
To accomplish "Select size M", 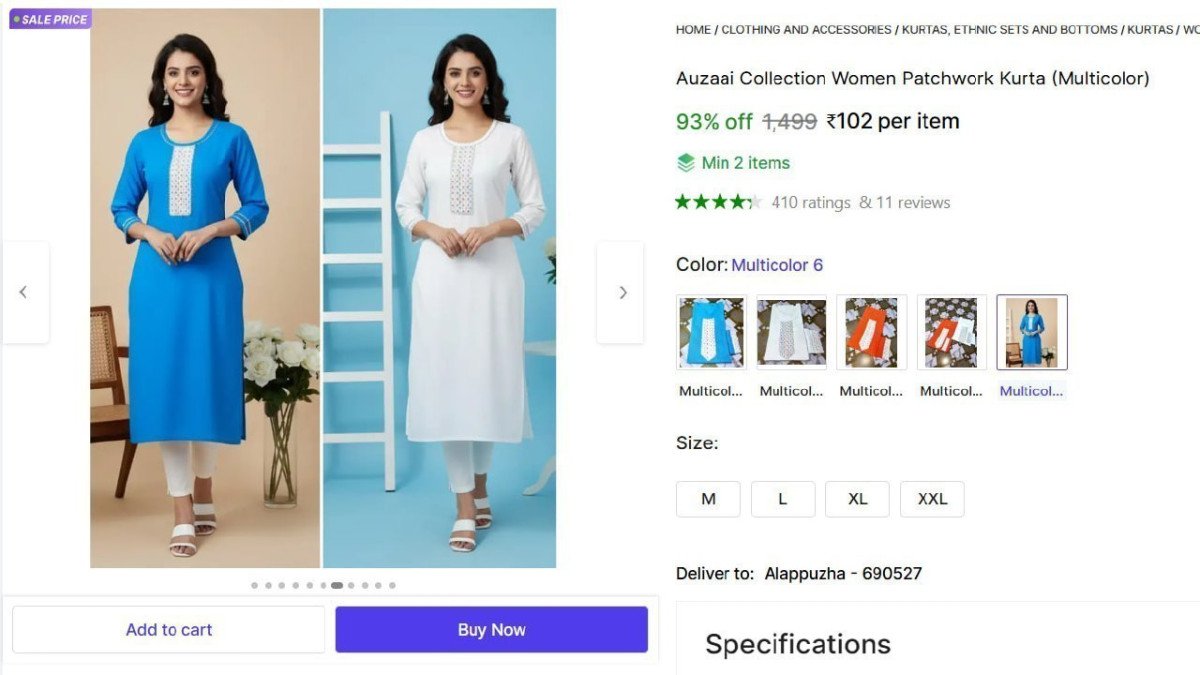I will pyautogui.click(x=708, y=498).
